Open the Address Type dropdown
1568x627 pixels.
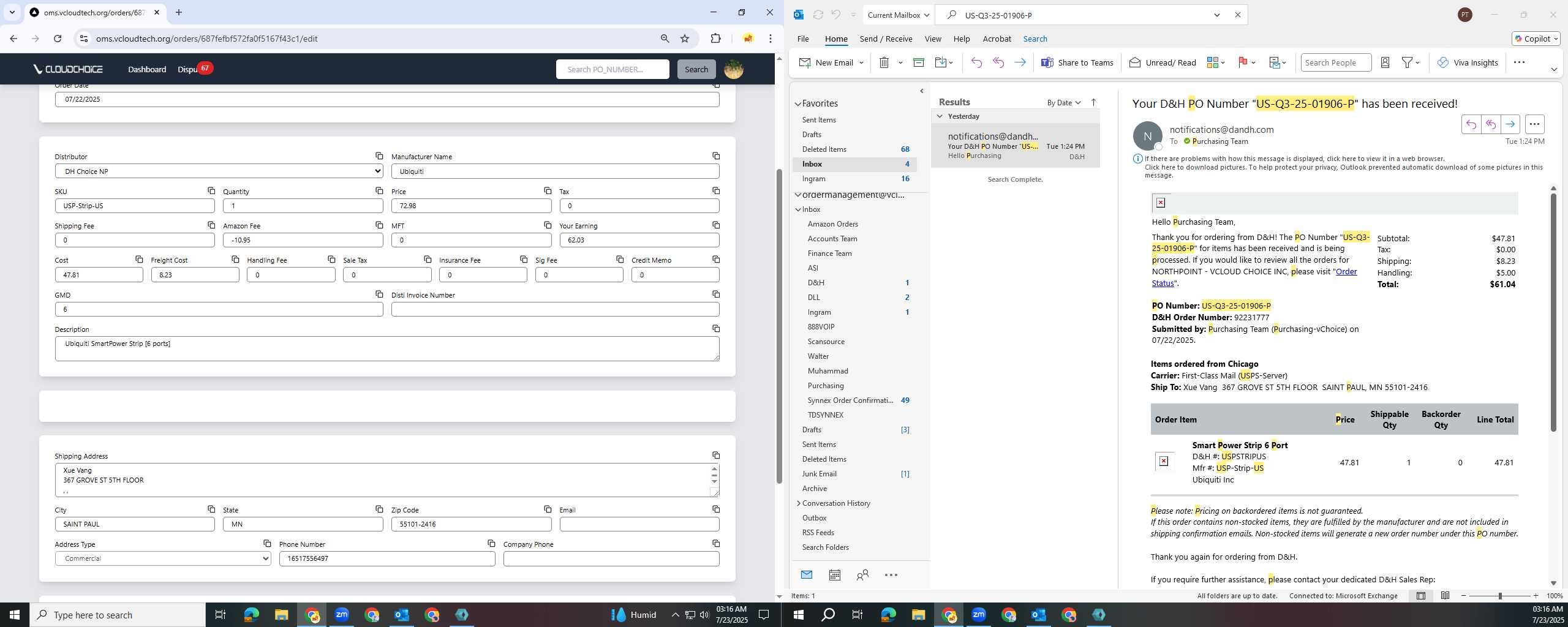163,558
